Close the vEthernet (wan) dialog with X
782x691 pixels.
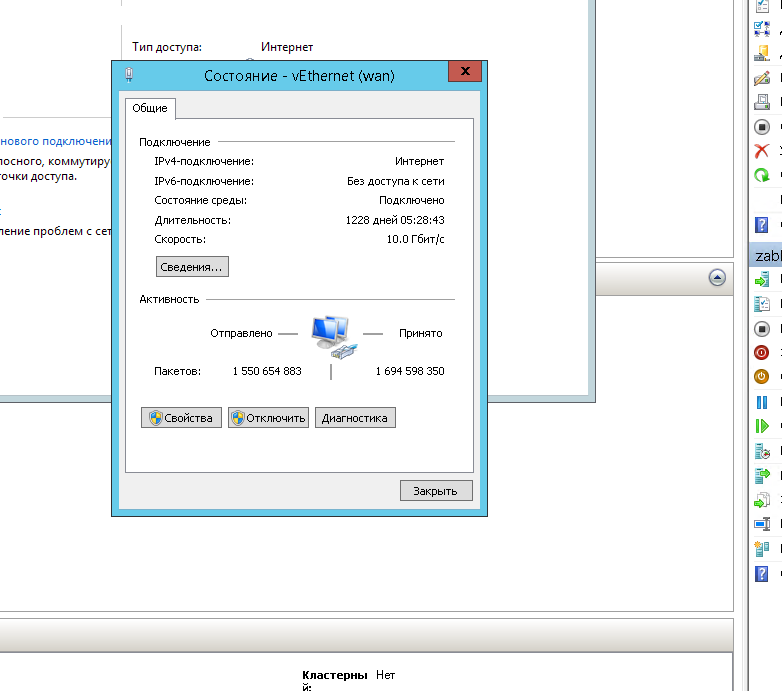[465, 71]
